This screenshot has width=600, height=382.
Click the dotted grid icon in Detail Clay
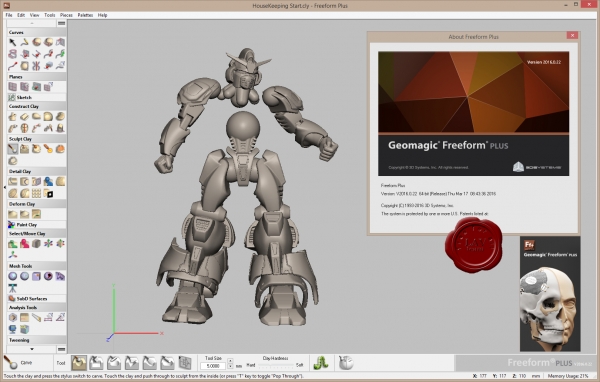click(36, 193)
